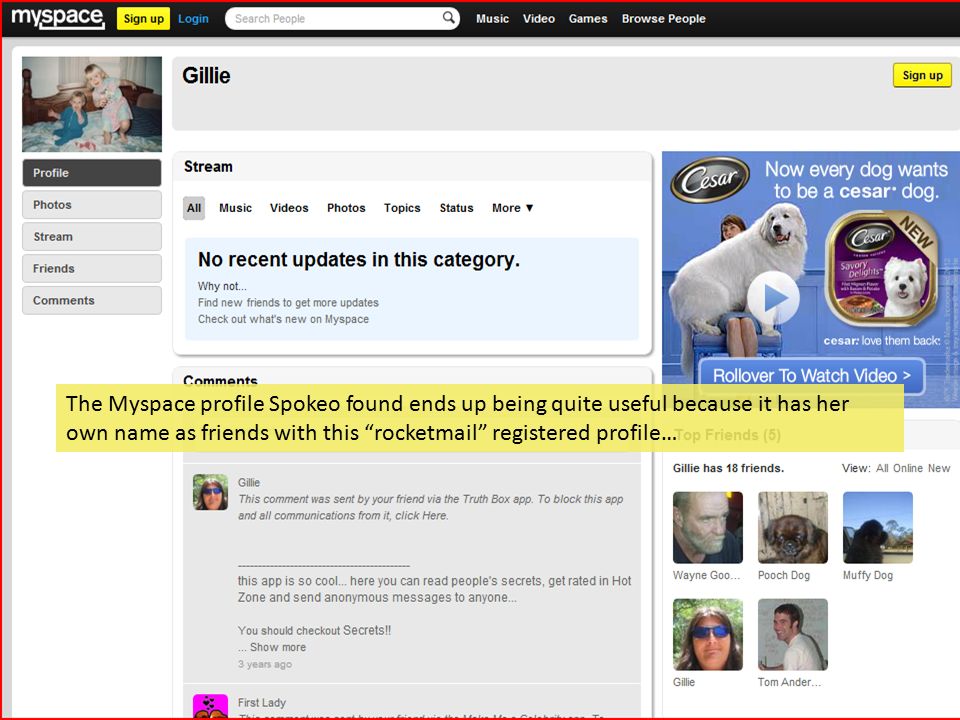Open Gillie friend photo in Top Friends
Screen dimensions: 960x720
[x=708, y=634]
